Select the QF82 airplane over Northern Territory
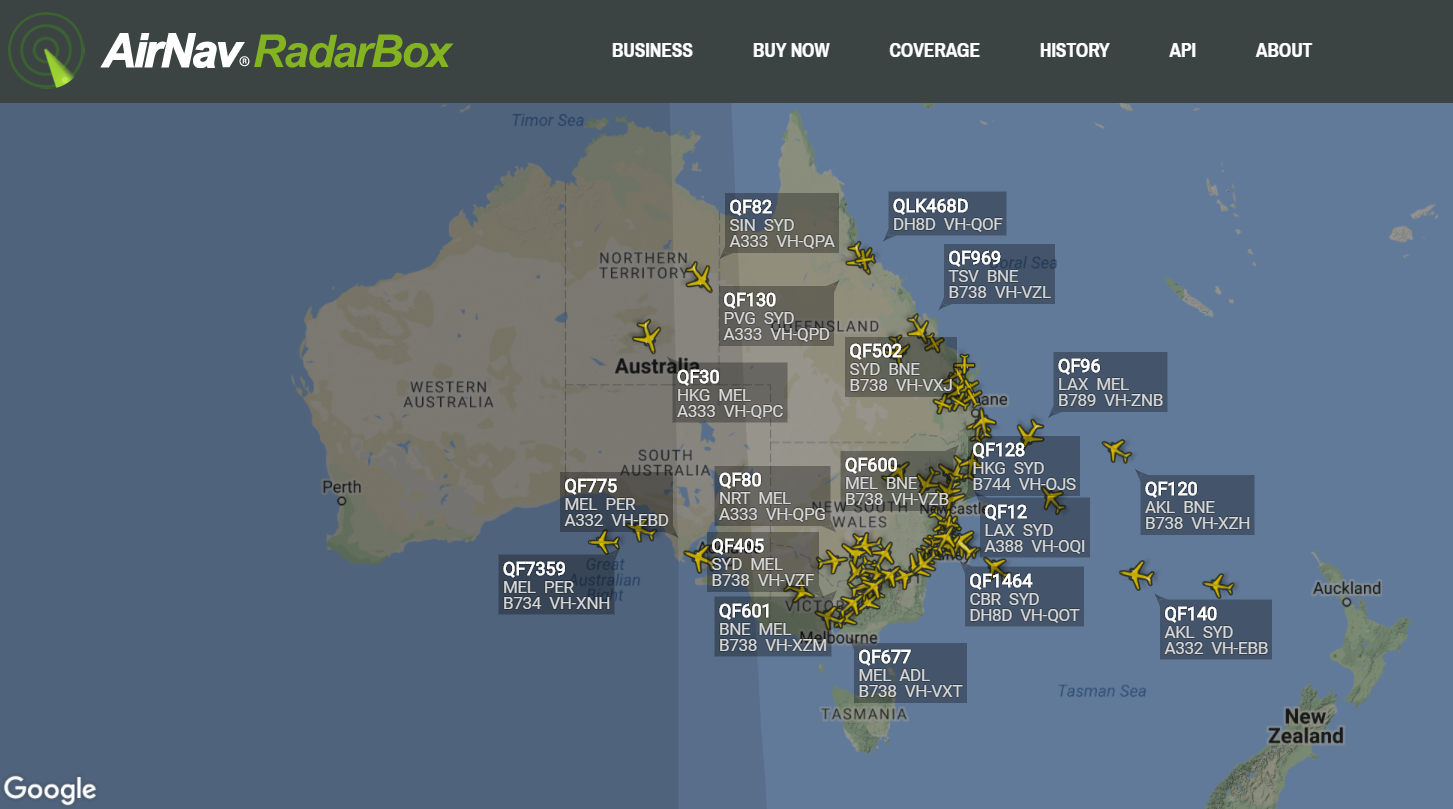1453x809 pixels. (700, 276)
